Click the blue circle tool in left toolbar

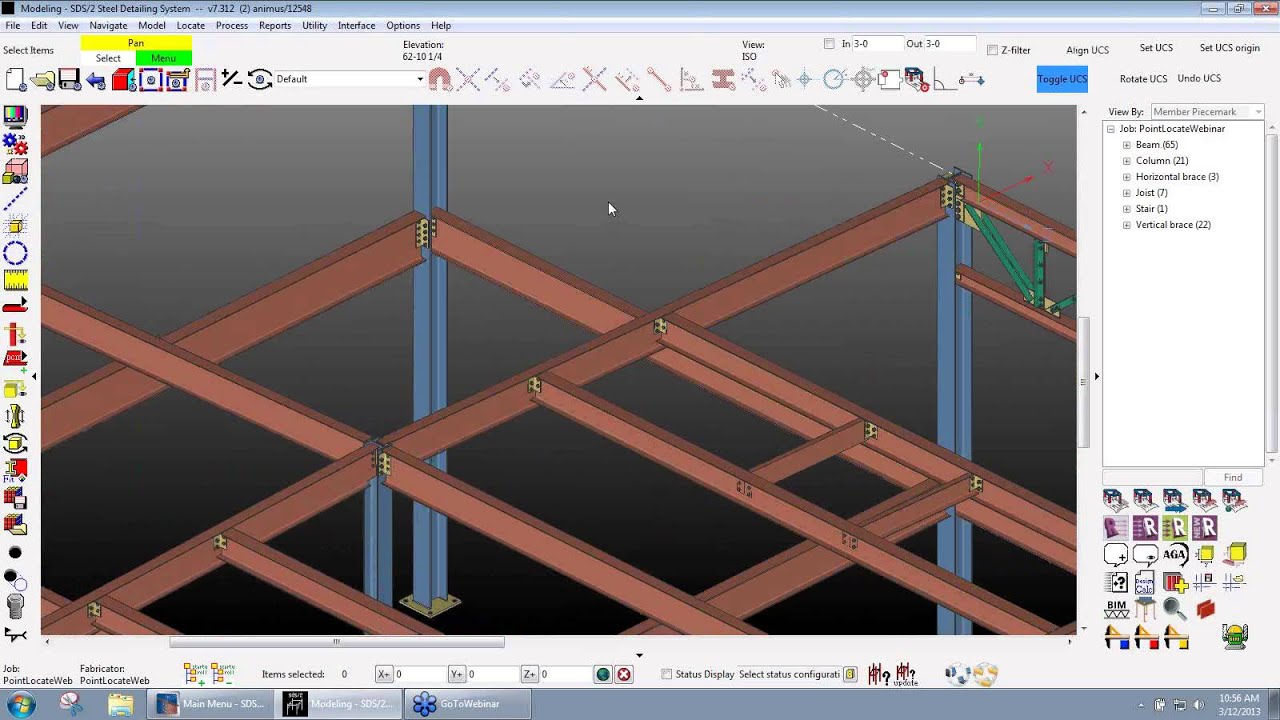click(16, 253)
